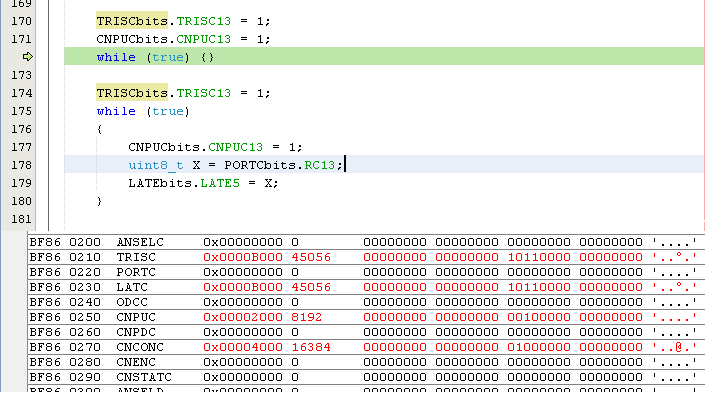Click CNPUCbits.CNPUC13 on line 171
This screenshot has height=393, width=705.
click(164, 39)
